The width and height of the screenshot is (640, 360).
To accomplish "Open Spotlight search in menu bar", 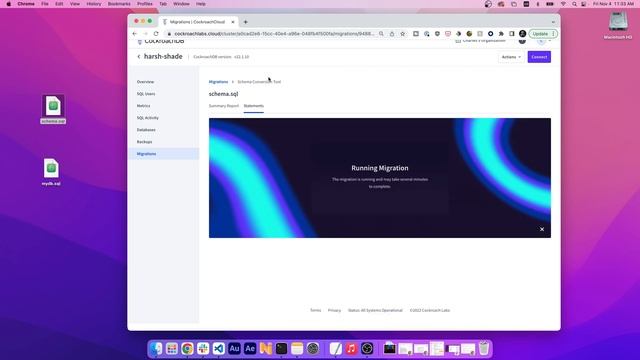I will pos(574,4).
